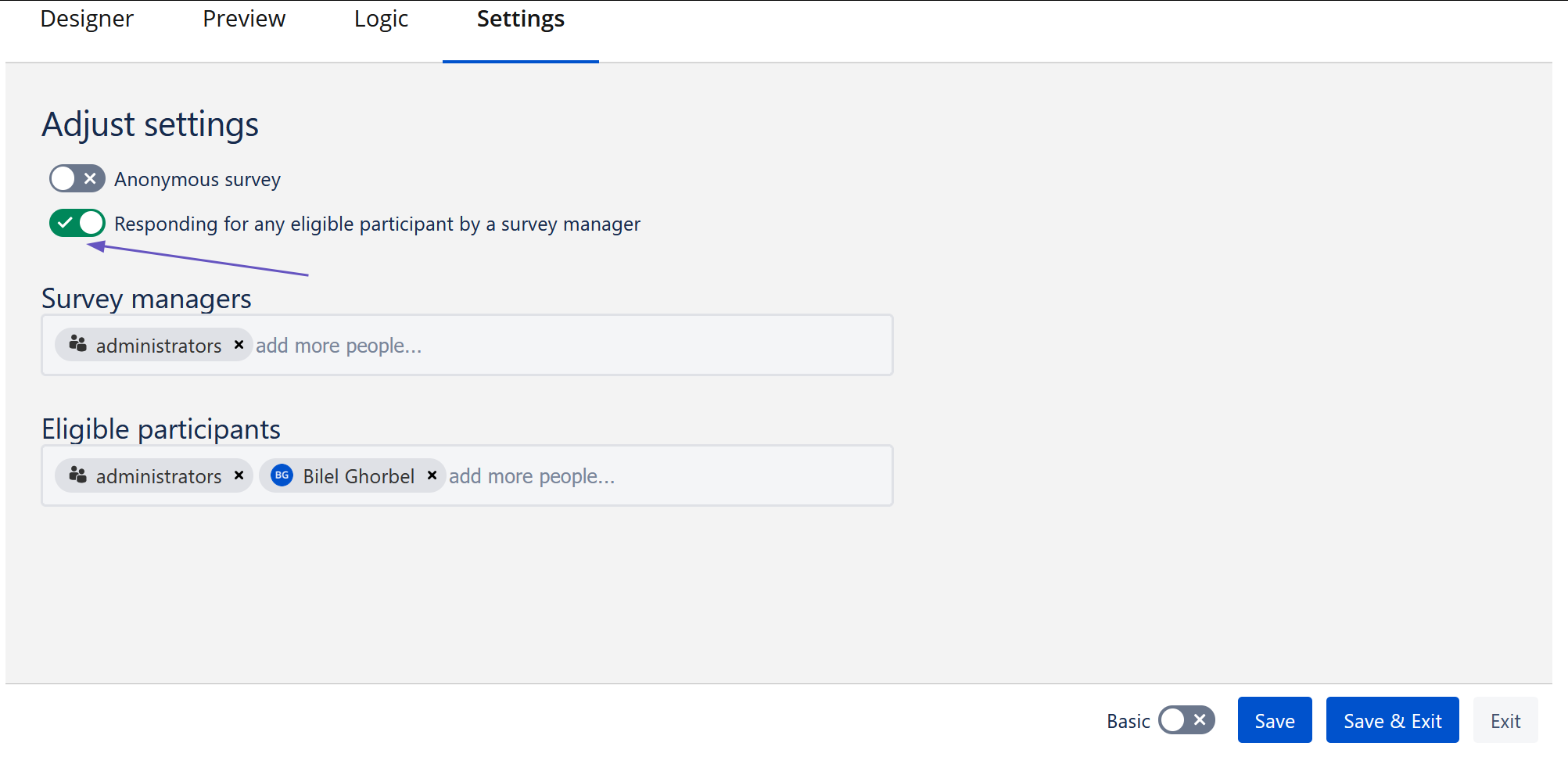Open the Designer tab
This screenshot has width=1568, height=764.
[x=87, y=19]
